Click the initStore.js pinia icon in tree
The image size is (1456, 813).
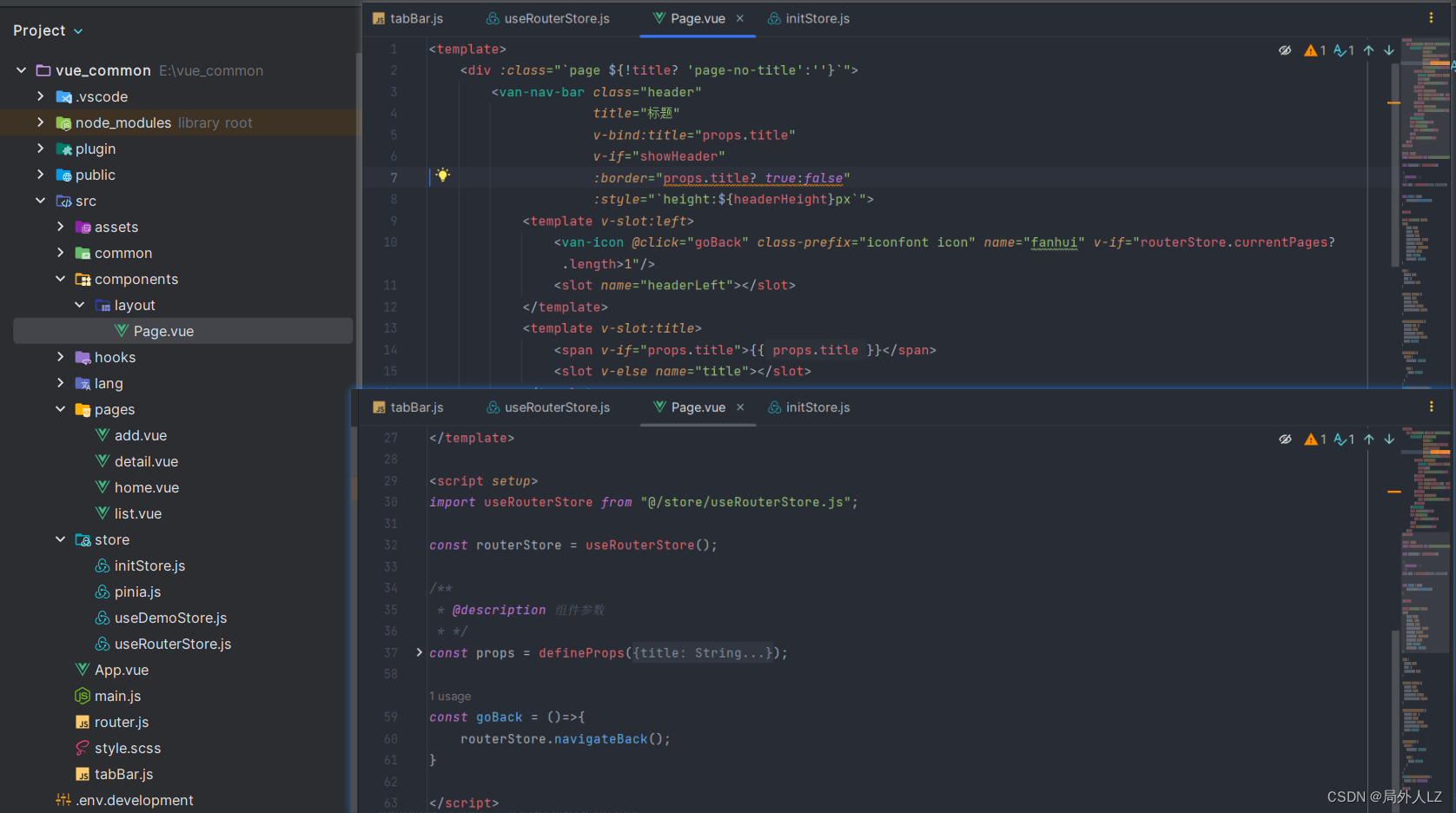(x=103, y=565)
